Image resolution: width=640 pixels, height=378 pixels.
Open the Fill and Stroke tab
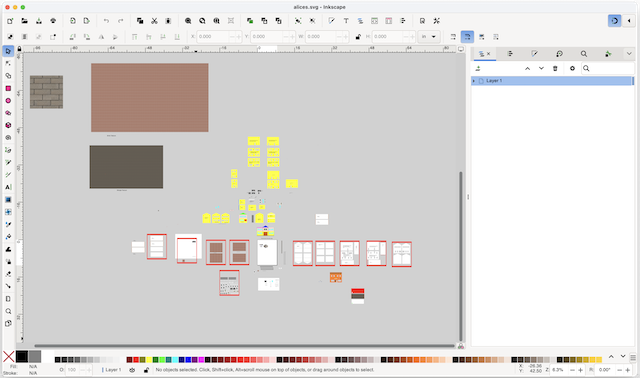[x=534, y=53]
